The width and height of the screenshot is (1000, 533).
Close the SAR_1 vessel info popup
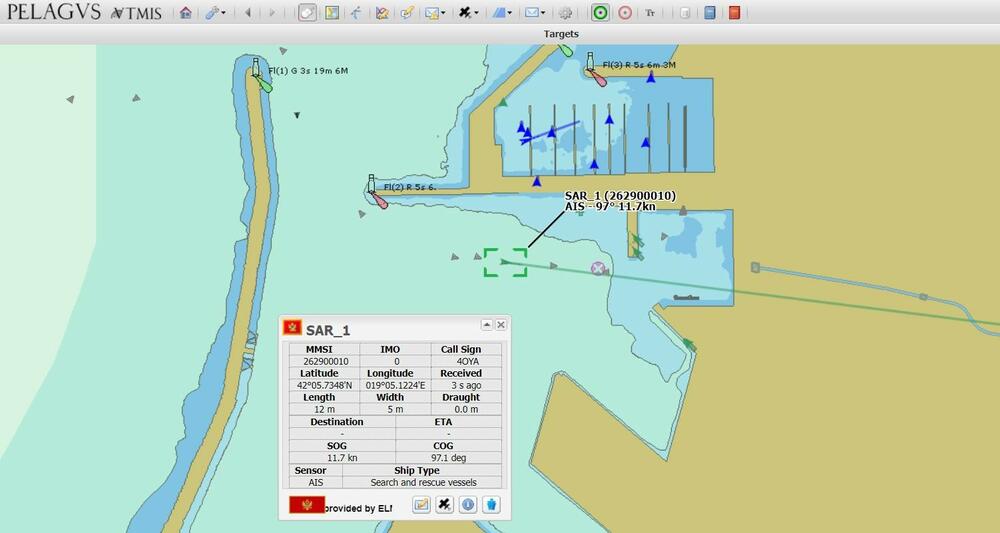pos(501,325)
